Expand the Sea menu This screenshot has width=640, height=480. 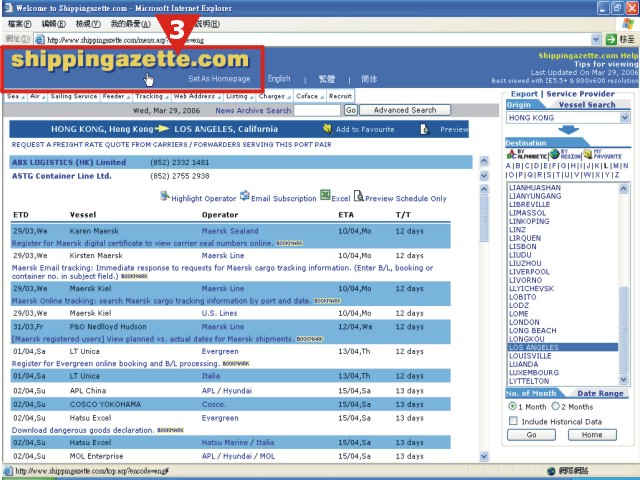(x=16, y=96)
